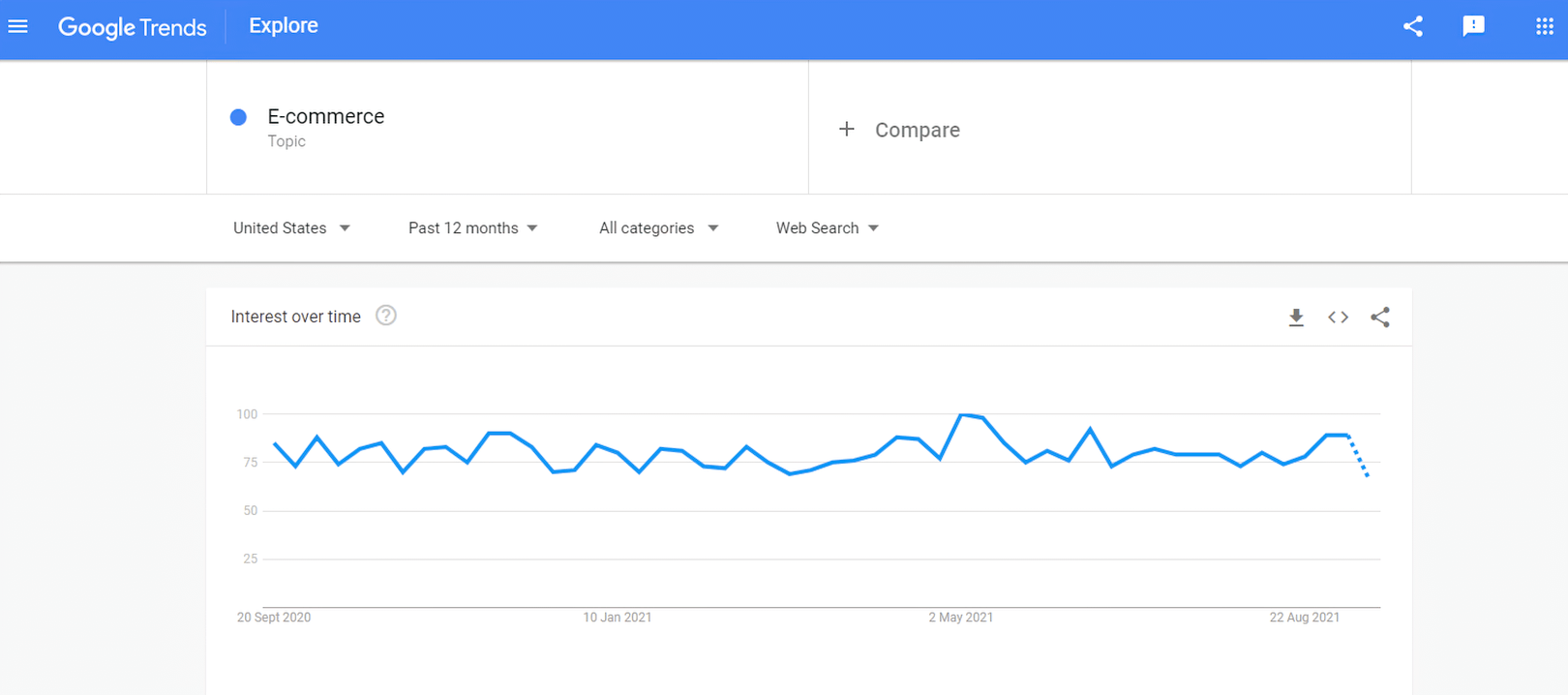The height and width of the screenshot is (695, 1568).
Task: Click the share icon in header
Action: [x=1413, y=26]
